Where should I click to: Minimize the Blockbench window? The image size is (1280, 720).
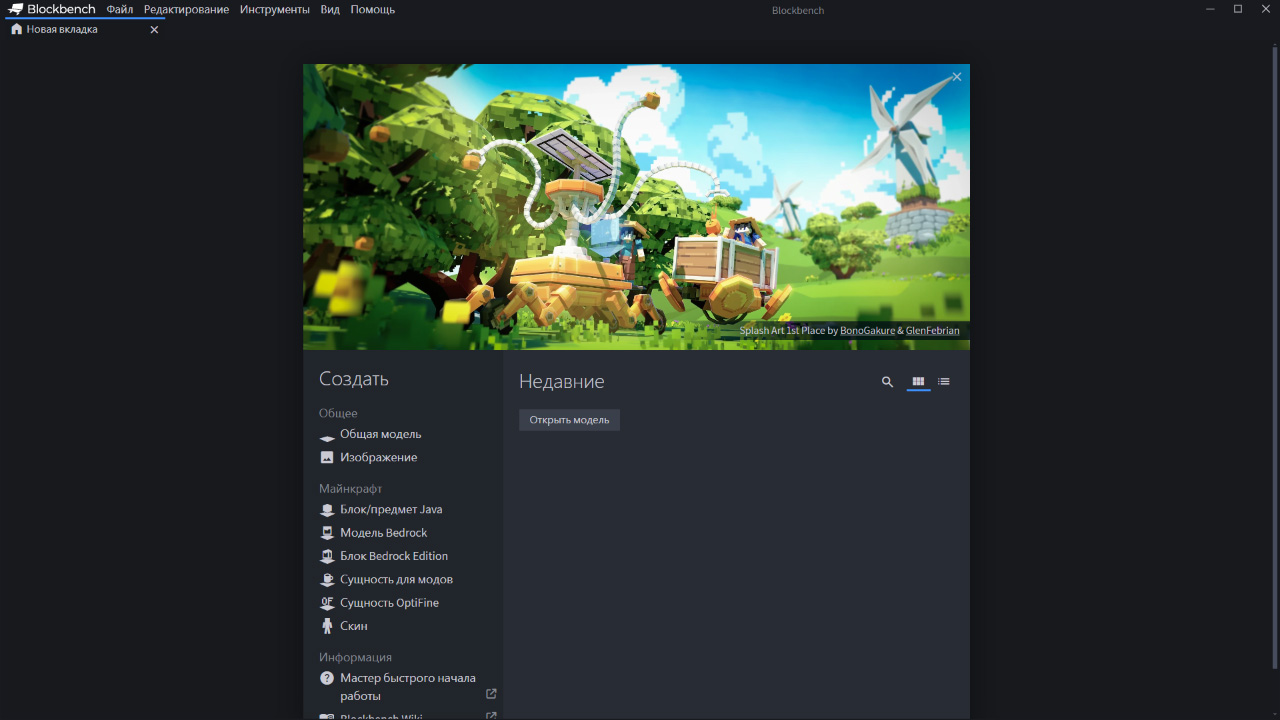tap(1211, 9)
